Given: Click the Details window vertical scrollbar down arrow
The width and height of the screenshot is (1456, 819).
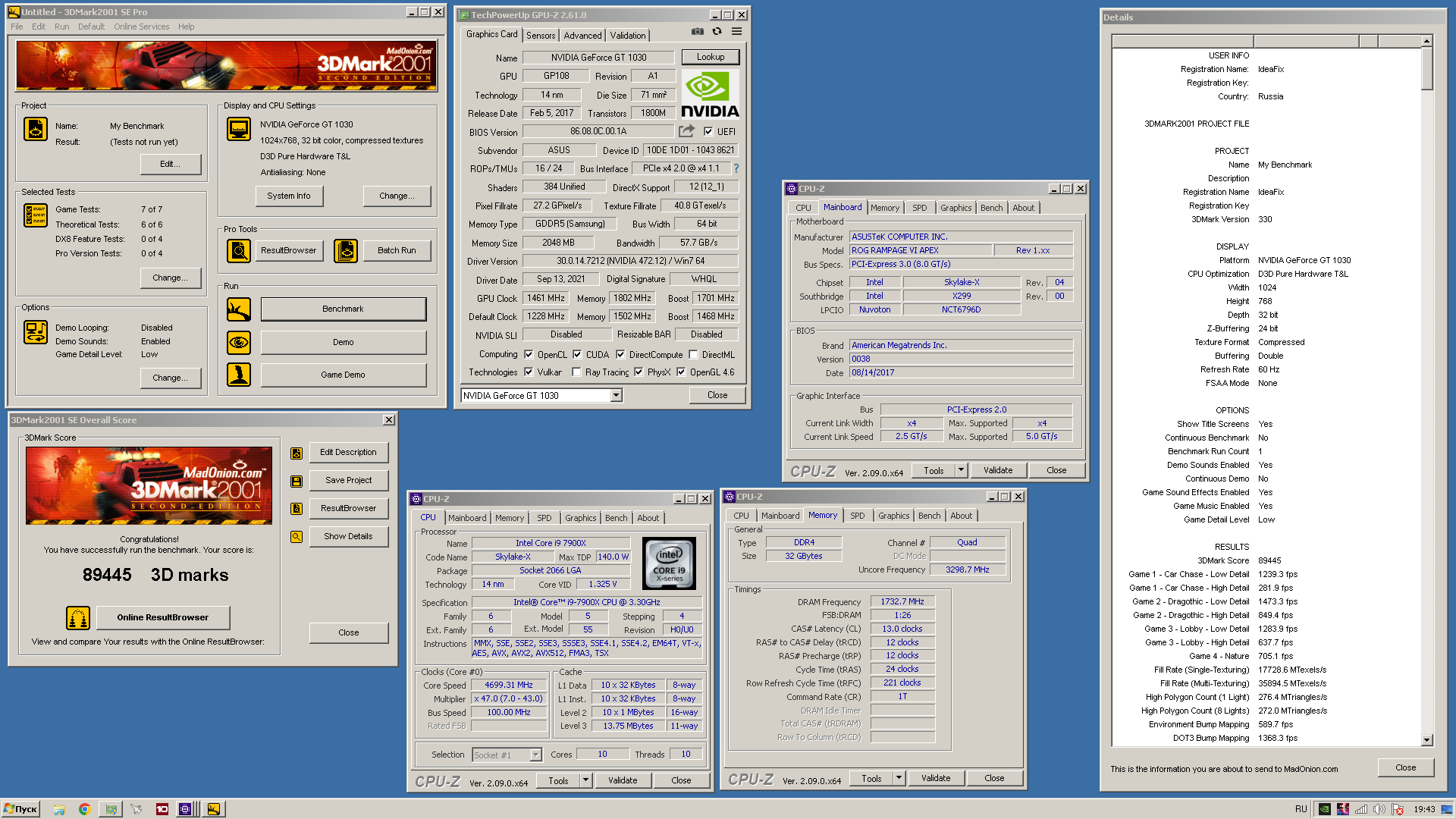Looking at the screenshot, I should 1426,740.
